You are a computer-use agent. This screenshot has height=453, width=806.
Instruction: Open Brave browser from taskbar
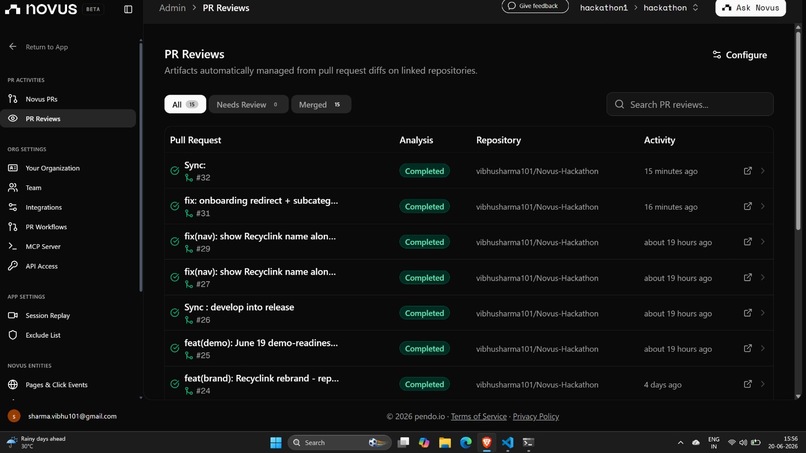(x=487, y=442)
